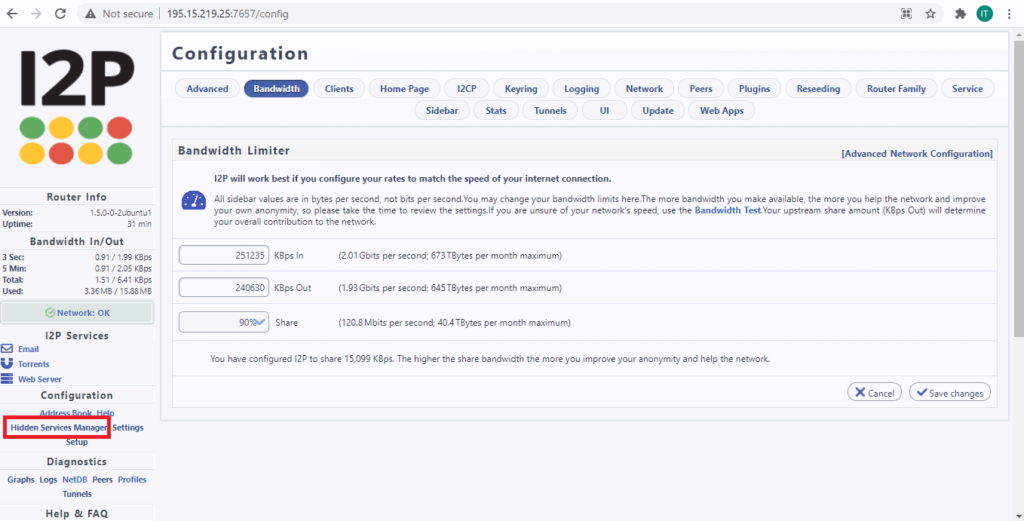Viewport: 1024px width, 521px height.
Task: Click the Bandwidth In/Out sidebar heading
Action: [76, 241]
